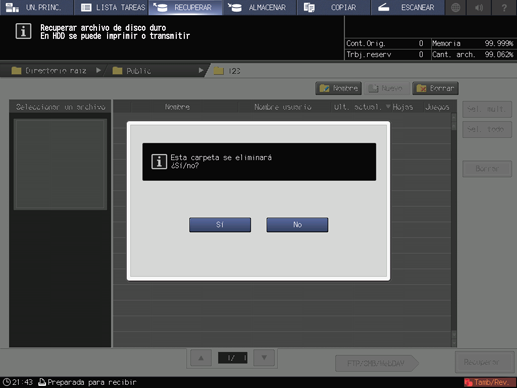Open the UN. PRINC. tab
This screenshot has height=388, width=517.
coord(36,7)
